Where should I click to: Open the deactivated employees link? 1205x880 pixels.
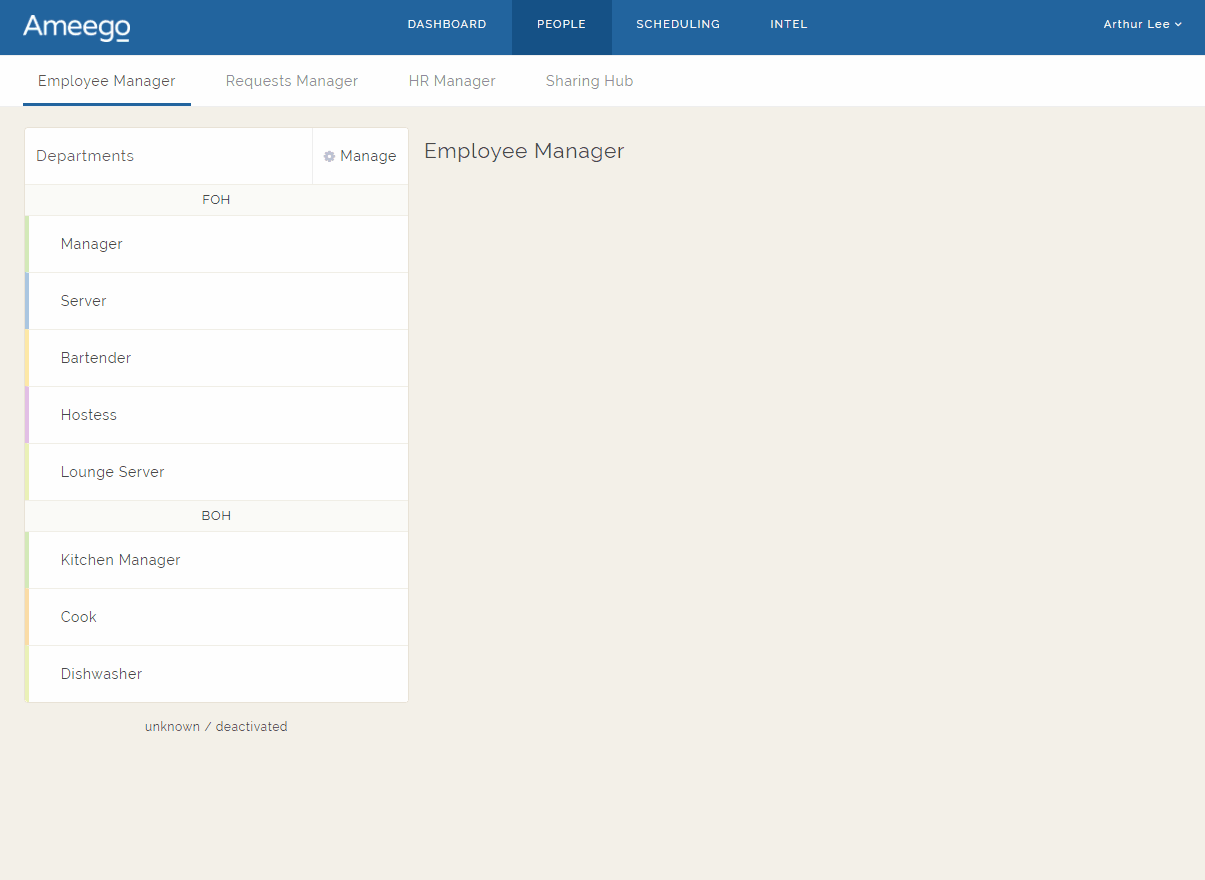[x=251, y=726]
